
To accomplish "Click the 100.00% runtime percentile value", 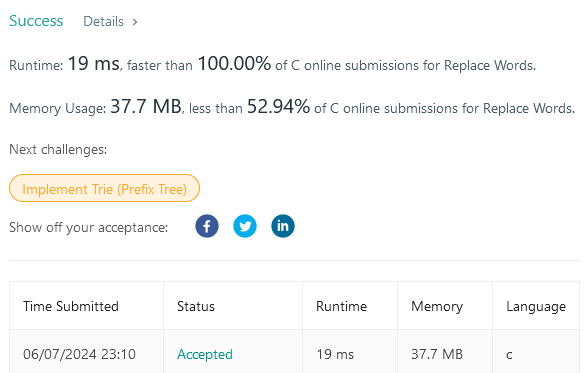I will (234, 63).
